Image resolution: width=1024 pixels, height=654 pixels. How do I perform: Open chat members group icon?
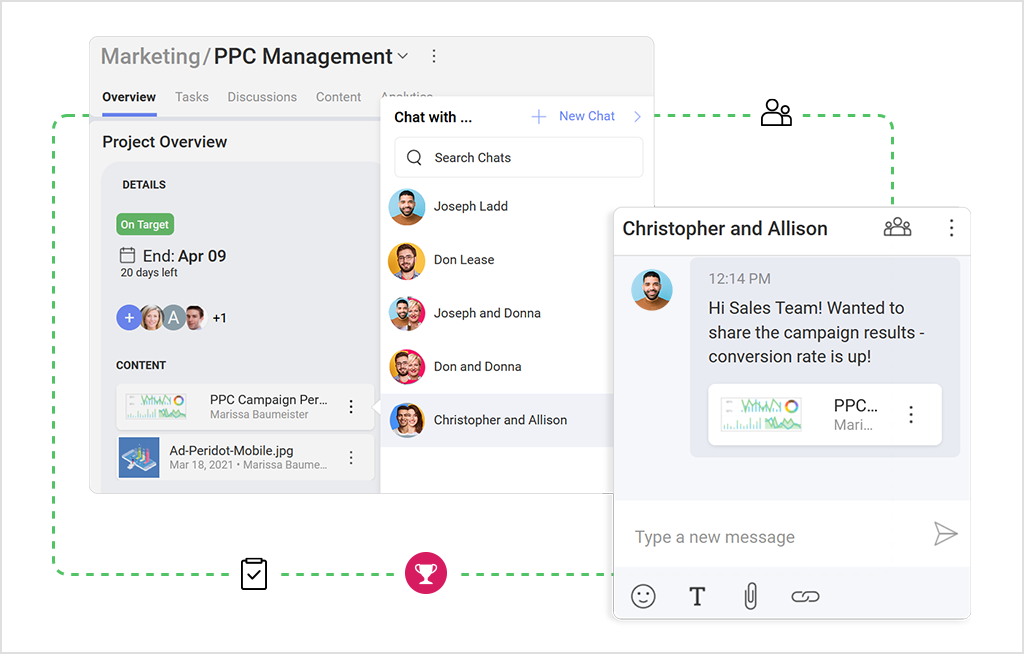pos(897,228)
